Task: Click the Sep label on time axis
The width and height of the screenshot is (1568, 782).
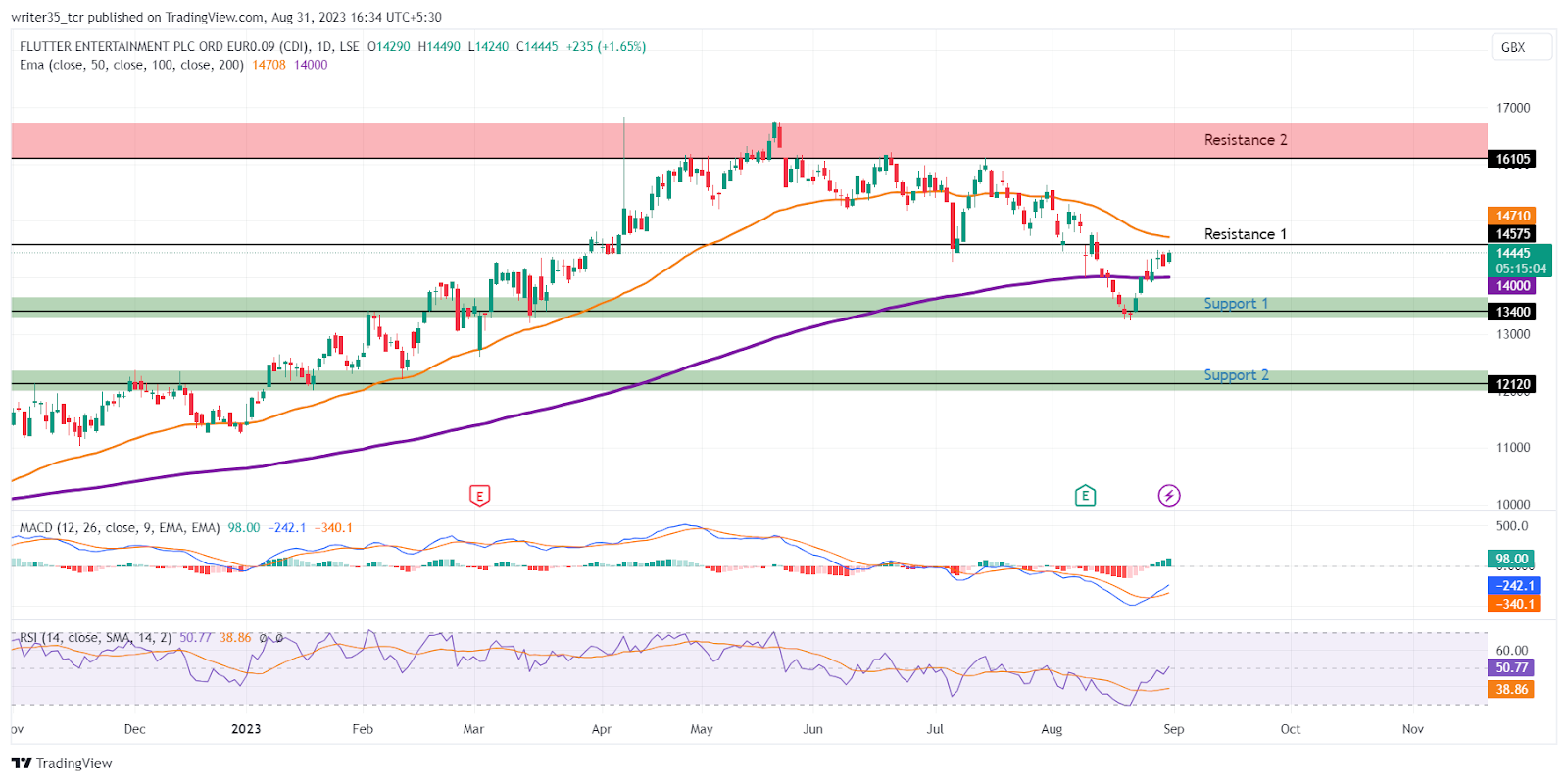Action: pyautogui.click(x=1174, y=729)
